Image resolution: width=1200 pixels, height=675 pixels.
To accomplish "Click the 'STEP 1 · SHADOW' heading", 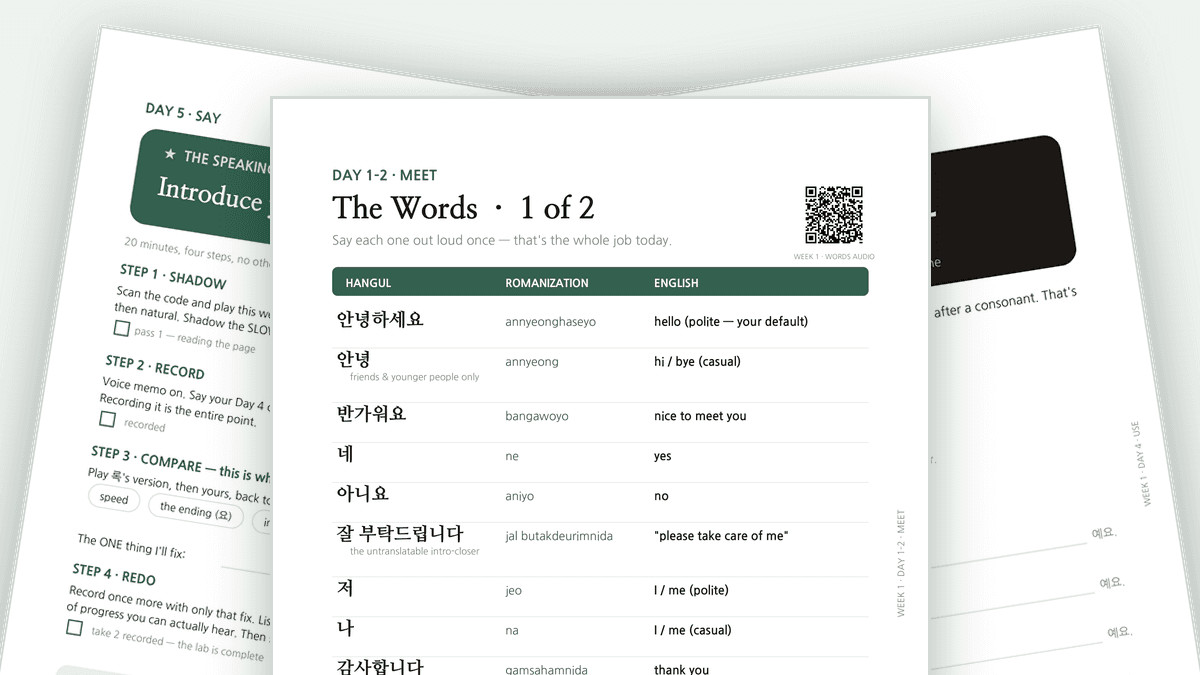I will (x=173, y=277).
